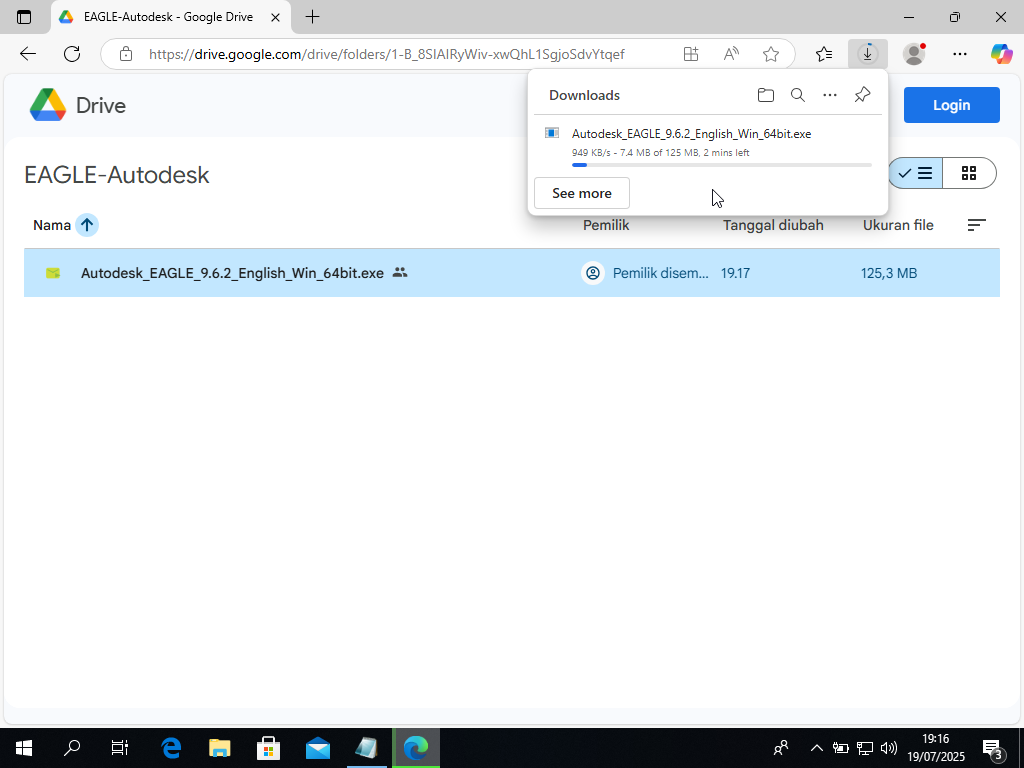Open a new browser tab

(314, 17)
